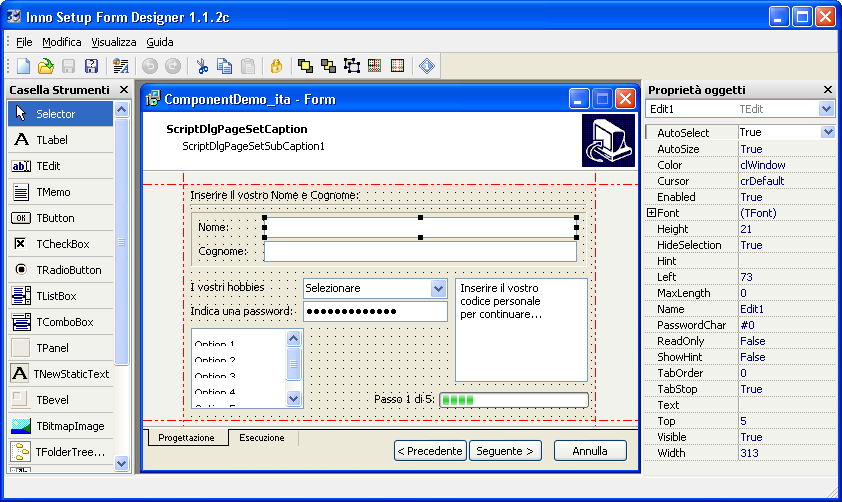Click the password input field
The image size is (842, 502).
coord(375,311)
